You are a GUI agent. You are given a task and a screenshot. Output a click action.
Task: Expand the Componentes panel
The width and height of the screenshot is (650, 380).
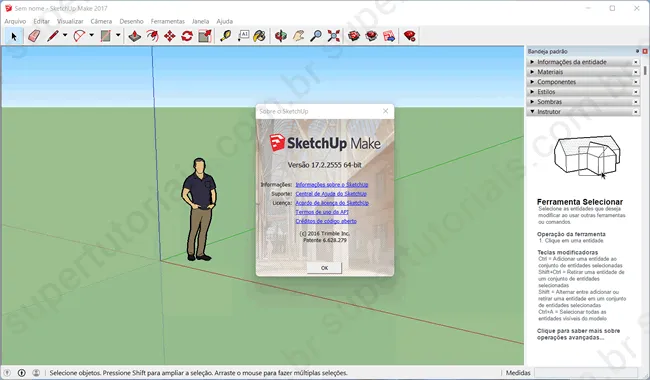[x=583, y=82]
